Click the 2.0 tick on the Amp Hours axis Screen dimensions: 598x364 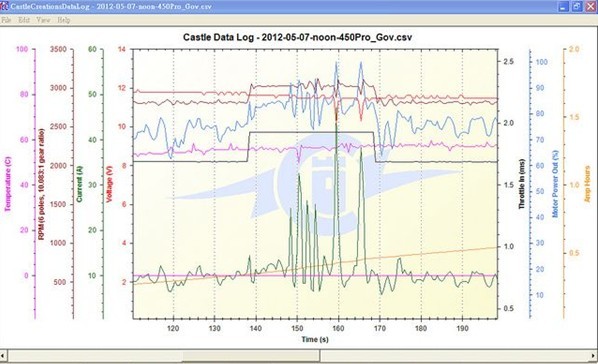[x=574, y=49]
